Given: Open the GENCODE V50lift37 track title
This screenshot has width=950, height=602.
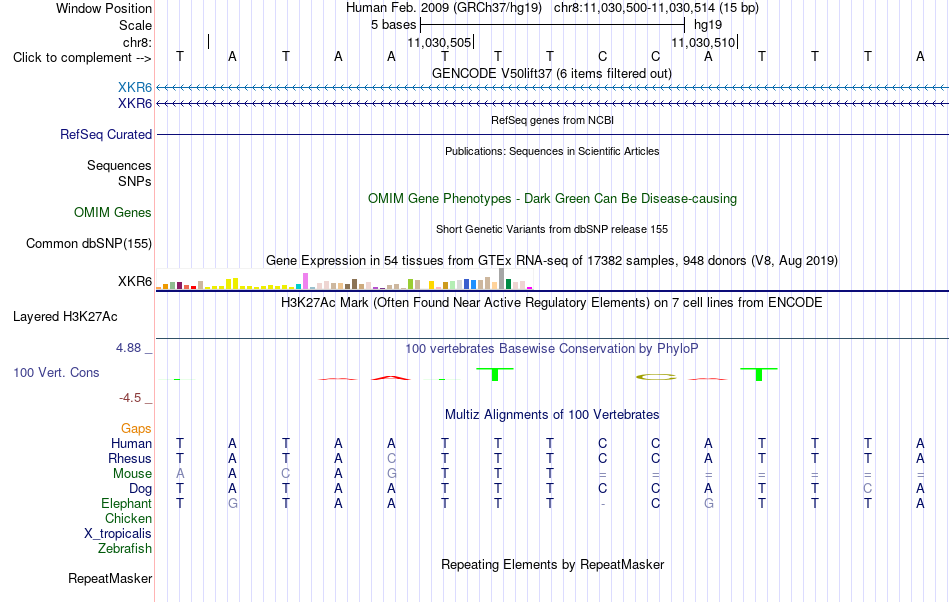Looking at the screenshot, I should tap(552, 73).
